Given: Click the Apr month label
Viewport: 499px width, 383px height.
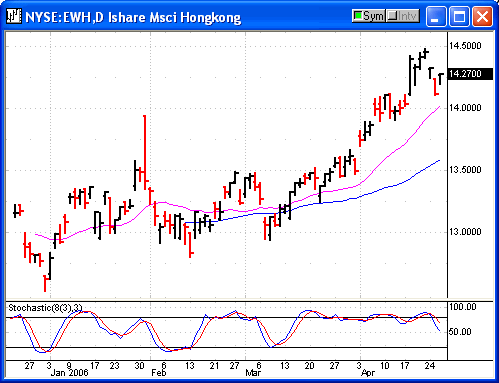Looking at the screenshot, I should tap(368, 373).
